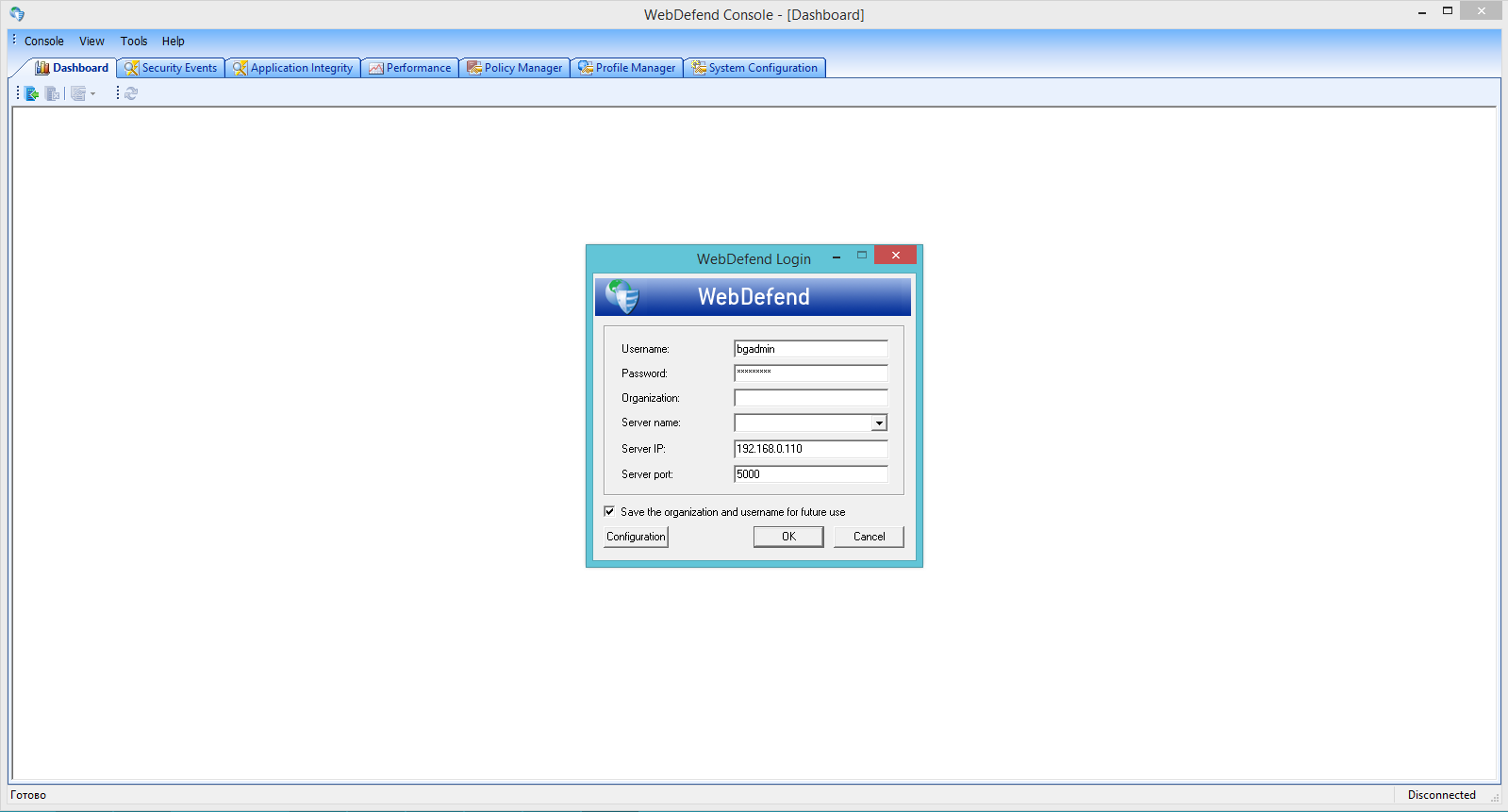The image size is (1508, 812).
Task: Go to the Policy Manager tab
Action: coord(515,68)
